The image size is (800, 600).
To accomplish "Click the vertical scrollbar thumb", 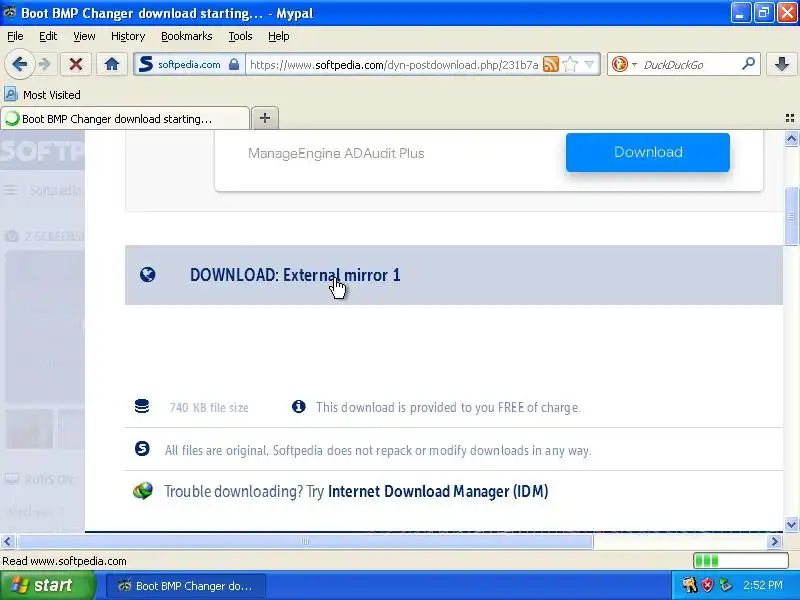I will point(791,216).
